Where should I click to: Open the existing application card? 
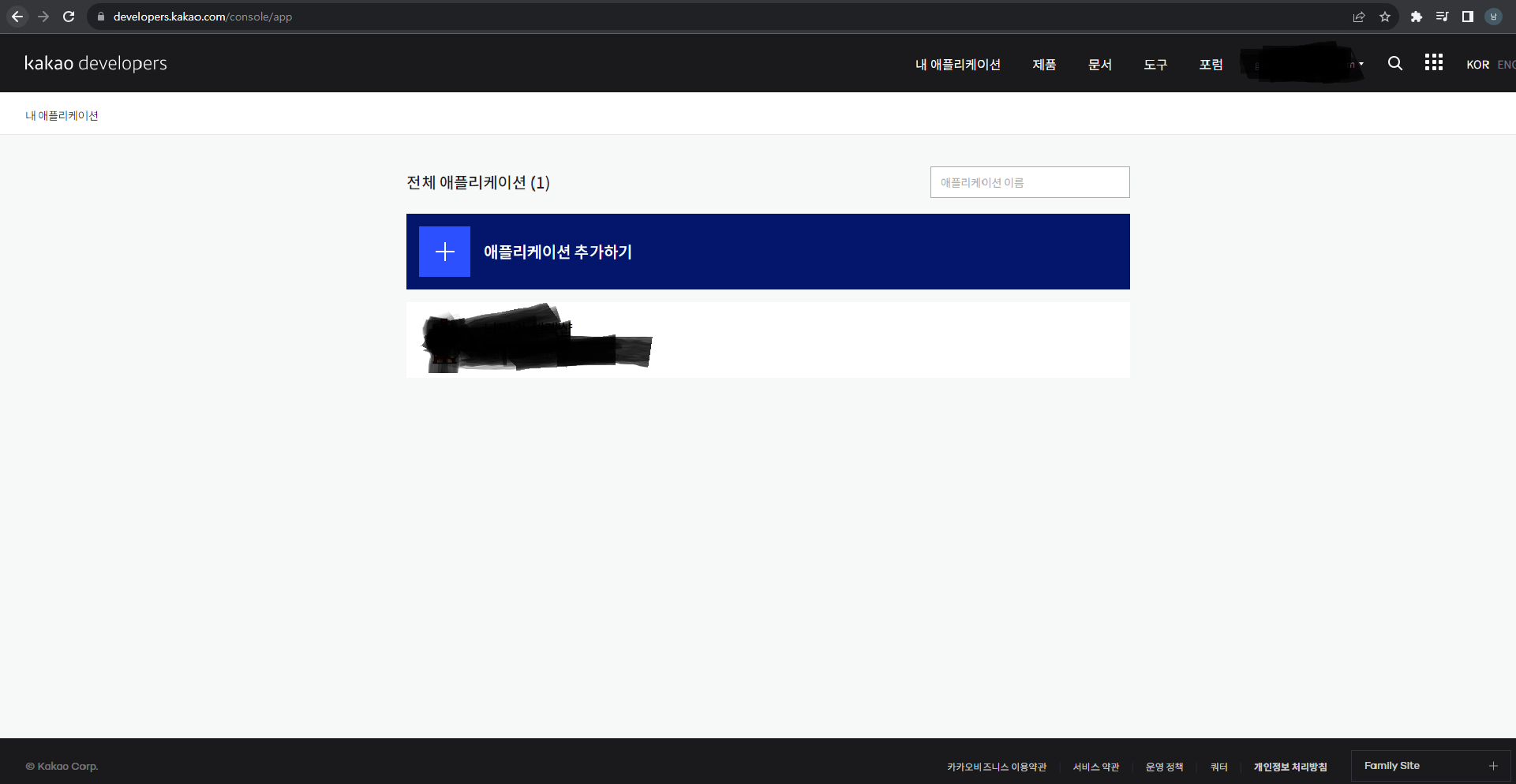(768, 340)
